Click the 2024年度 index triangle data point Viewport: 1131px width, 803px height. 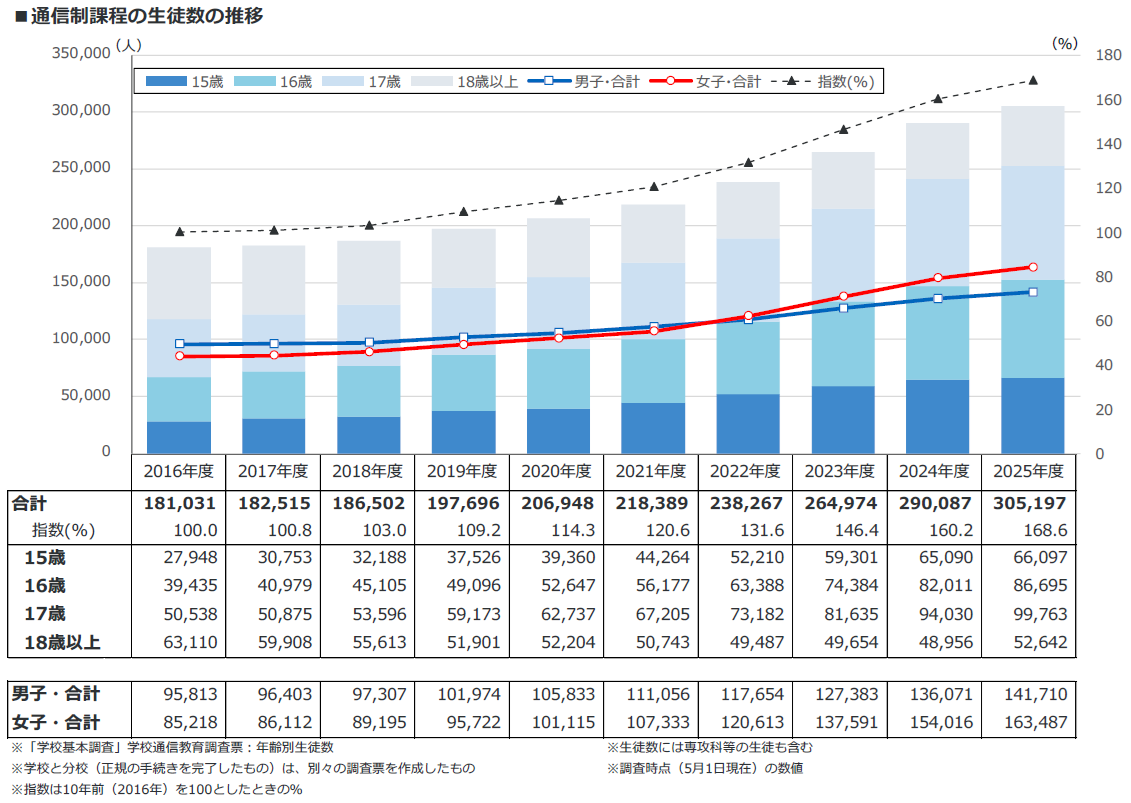point(938,99)
